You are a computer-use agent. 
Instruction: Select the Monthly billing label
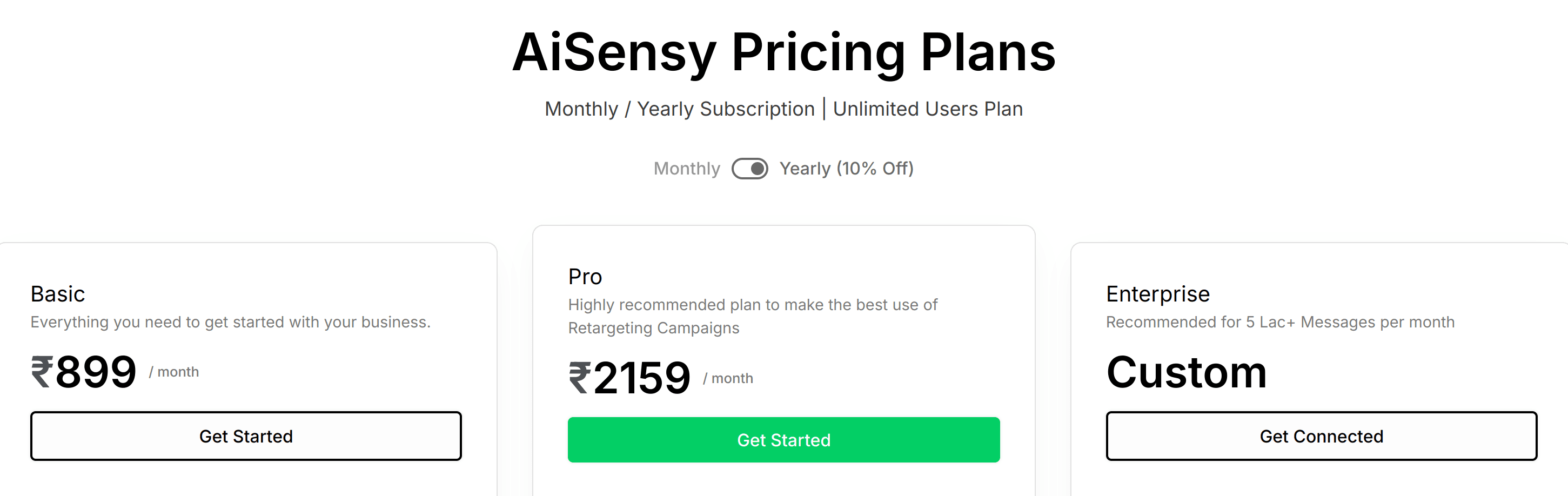(686, 169)
